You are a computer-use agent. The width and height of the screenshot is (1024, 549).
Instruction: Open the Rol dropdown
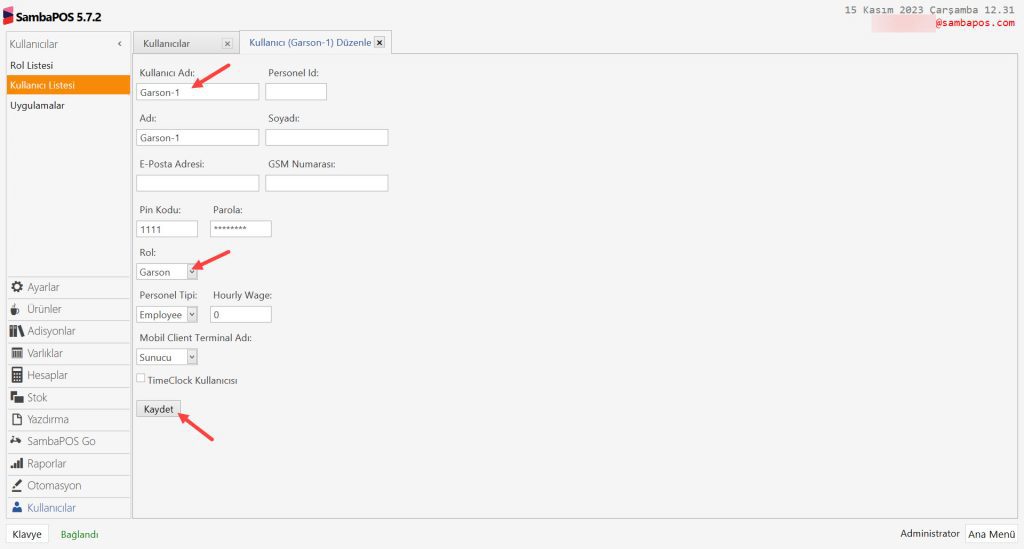192,272
